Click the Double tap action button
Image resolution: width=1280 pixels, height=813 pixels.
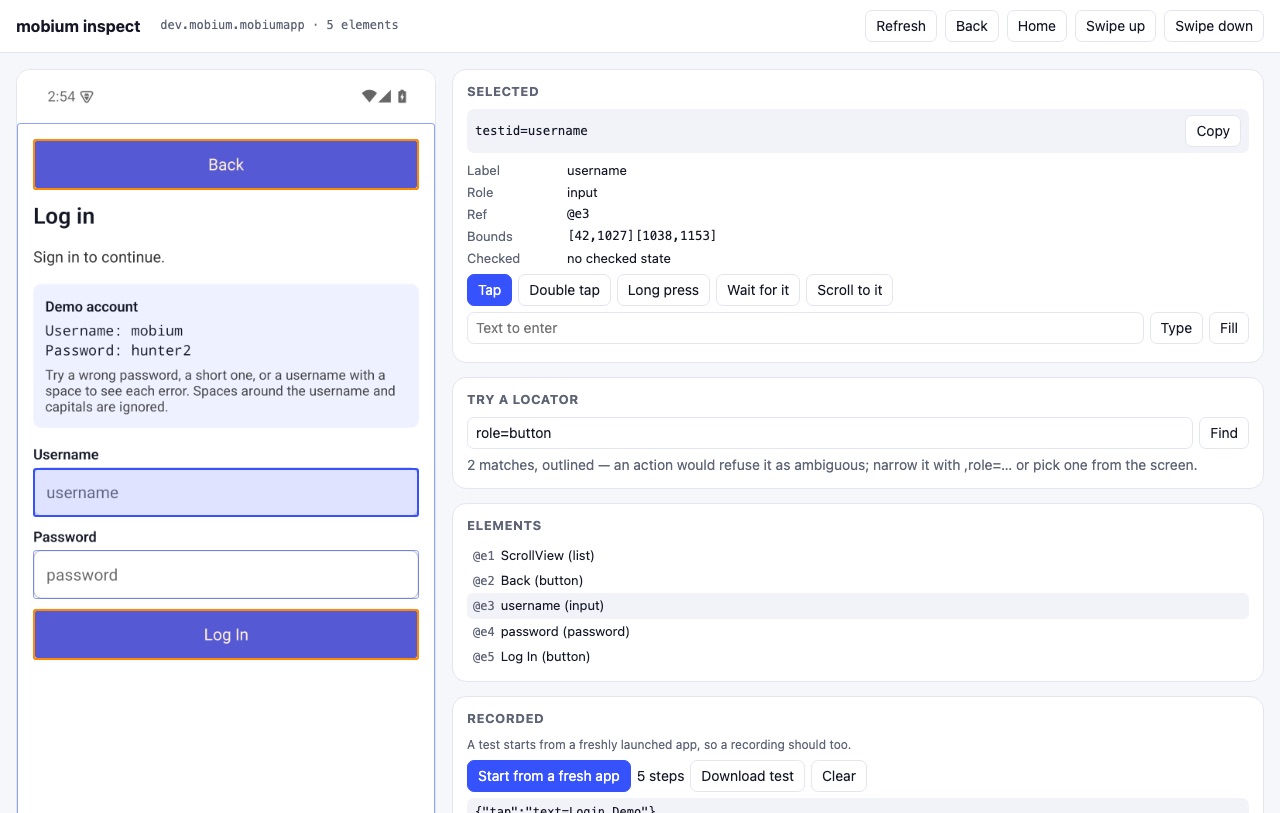[x=564, y=290]
